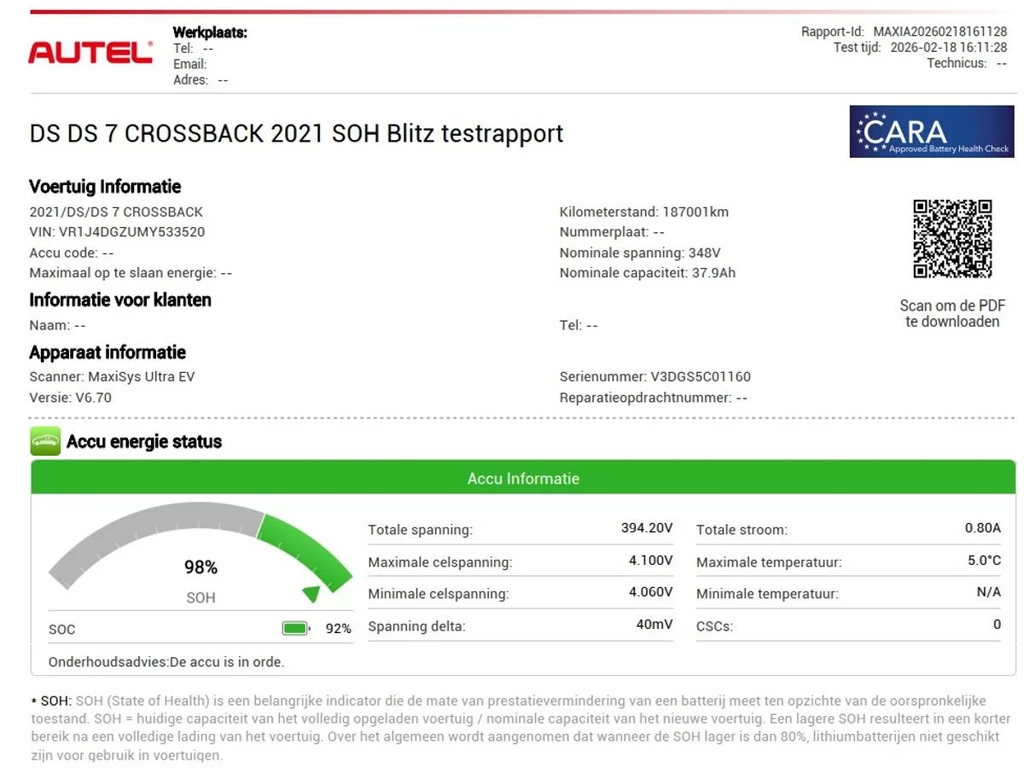Select the VIN number text
Image resolution: width=1024 pixels, height=768 pixels.
117,232
